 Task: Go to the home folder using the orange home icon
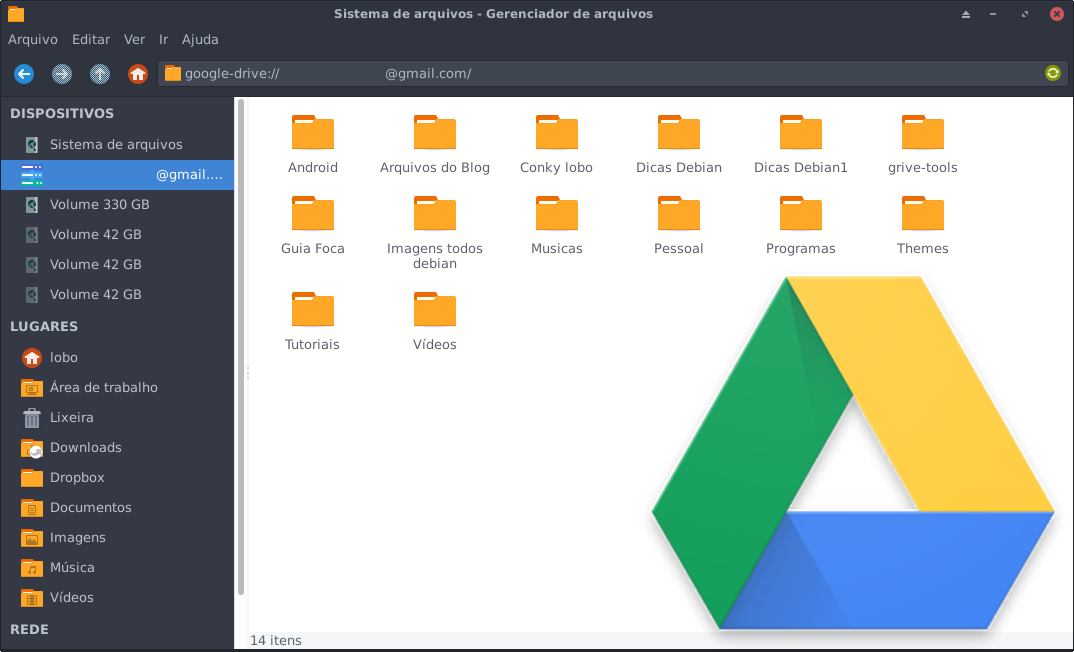[x=138, y=73]
